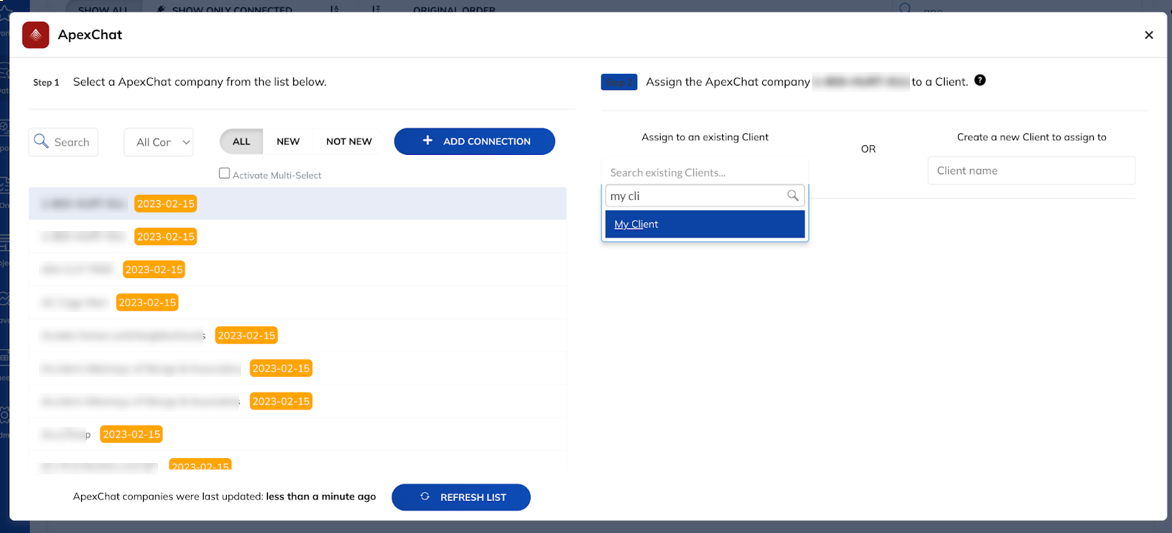Click 'Create a new Client to assign to' label
The width and height of the screenshot is (1172, 533).
[x=1031, y=138]
